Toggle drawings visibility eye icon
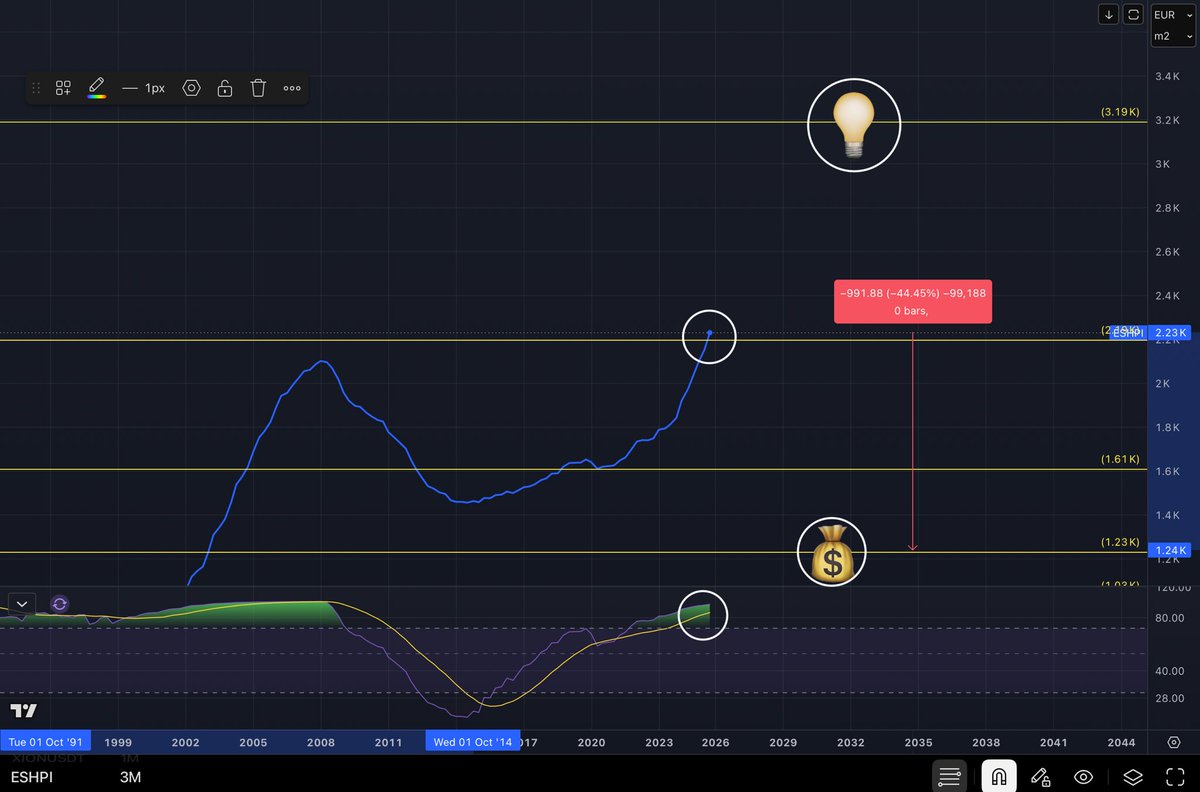 [x=1083, y=776]
